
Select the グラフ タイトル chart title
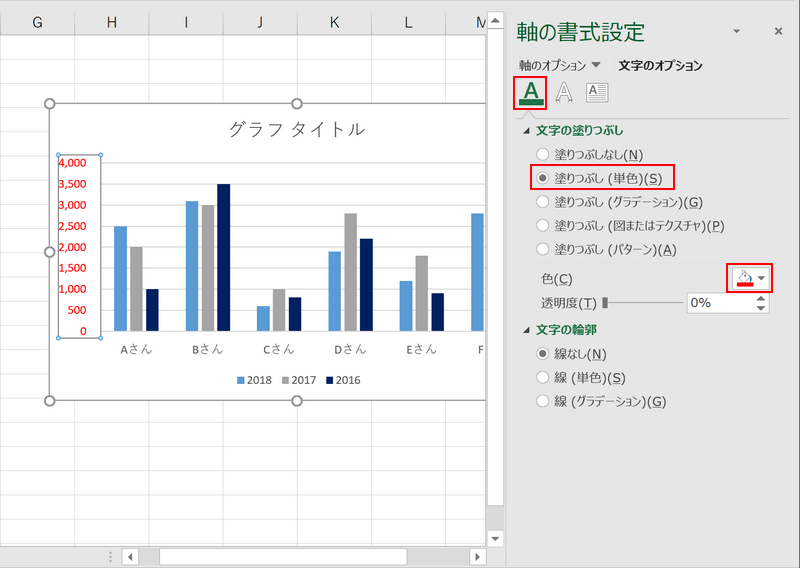(x=297, y=129)
